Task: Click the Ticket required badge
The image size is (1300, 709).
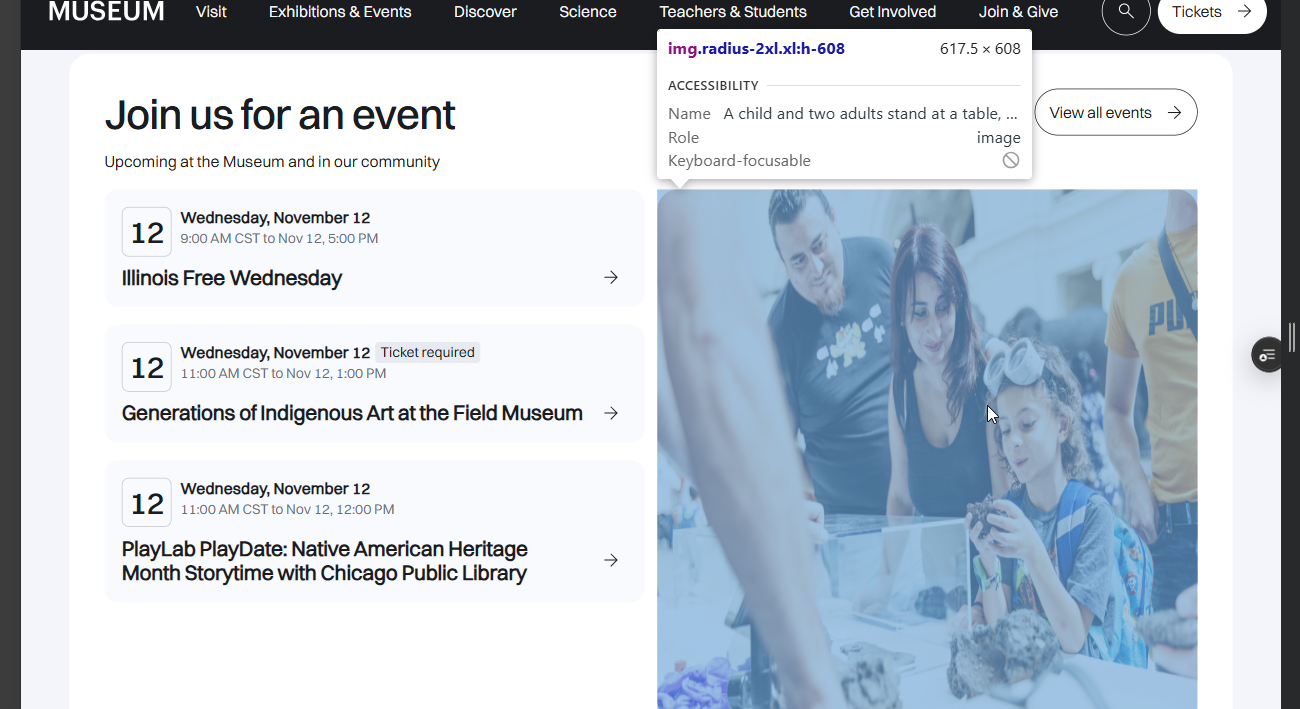Action: pyautogui.click(x=428, y=352)
